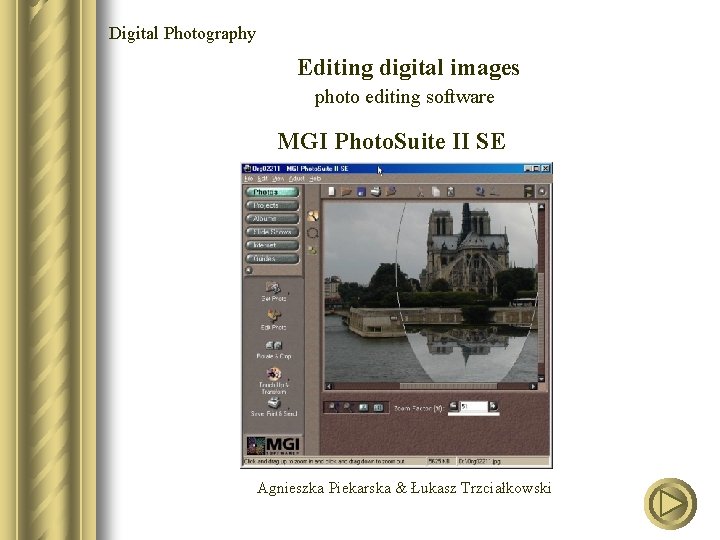Click the Zoom Factor value field

(x=473, y=406)
